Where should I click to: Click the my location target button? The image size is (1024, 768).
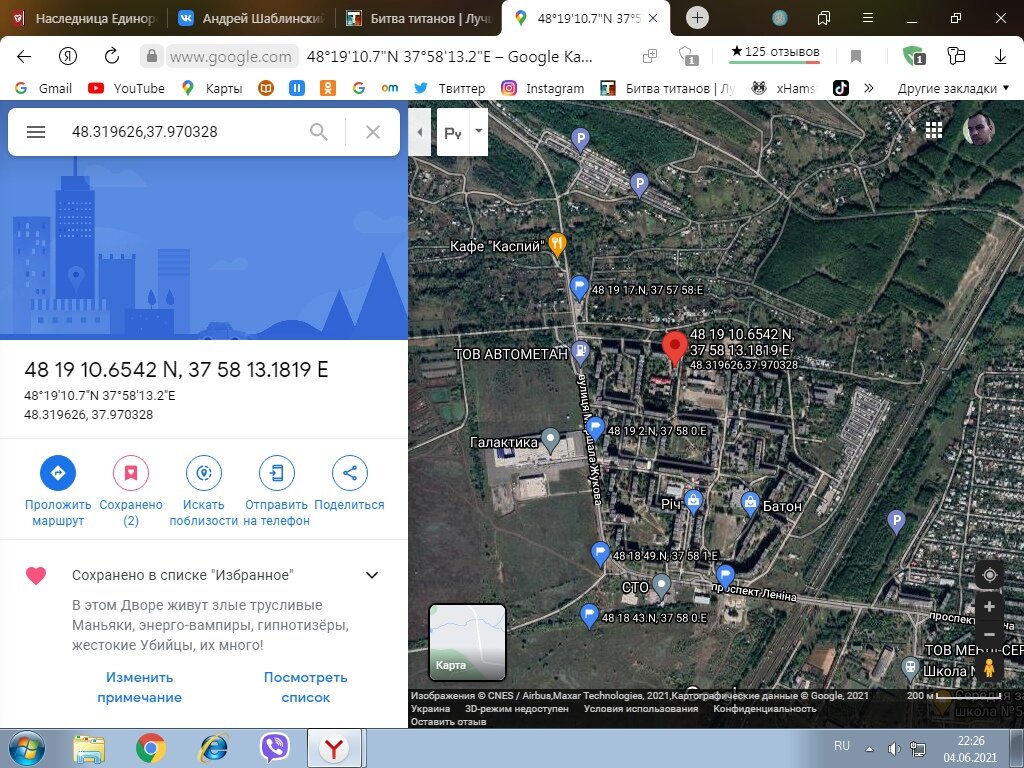(x=989, y=575)
